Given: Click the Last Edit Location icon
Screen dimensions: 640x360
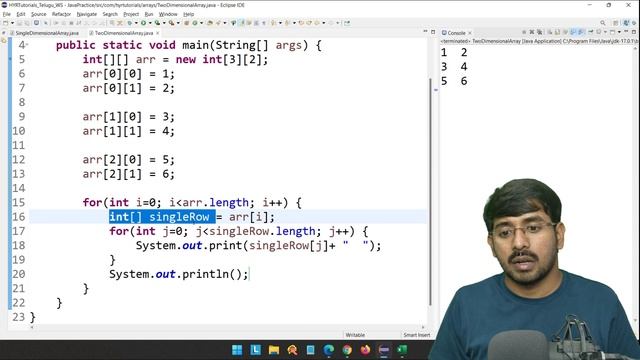Looking at the screenshot, I should point(301,23).
